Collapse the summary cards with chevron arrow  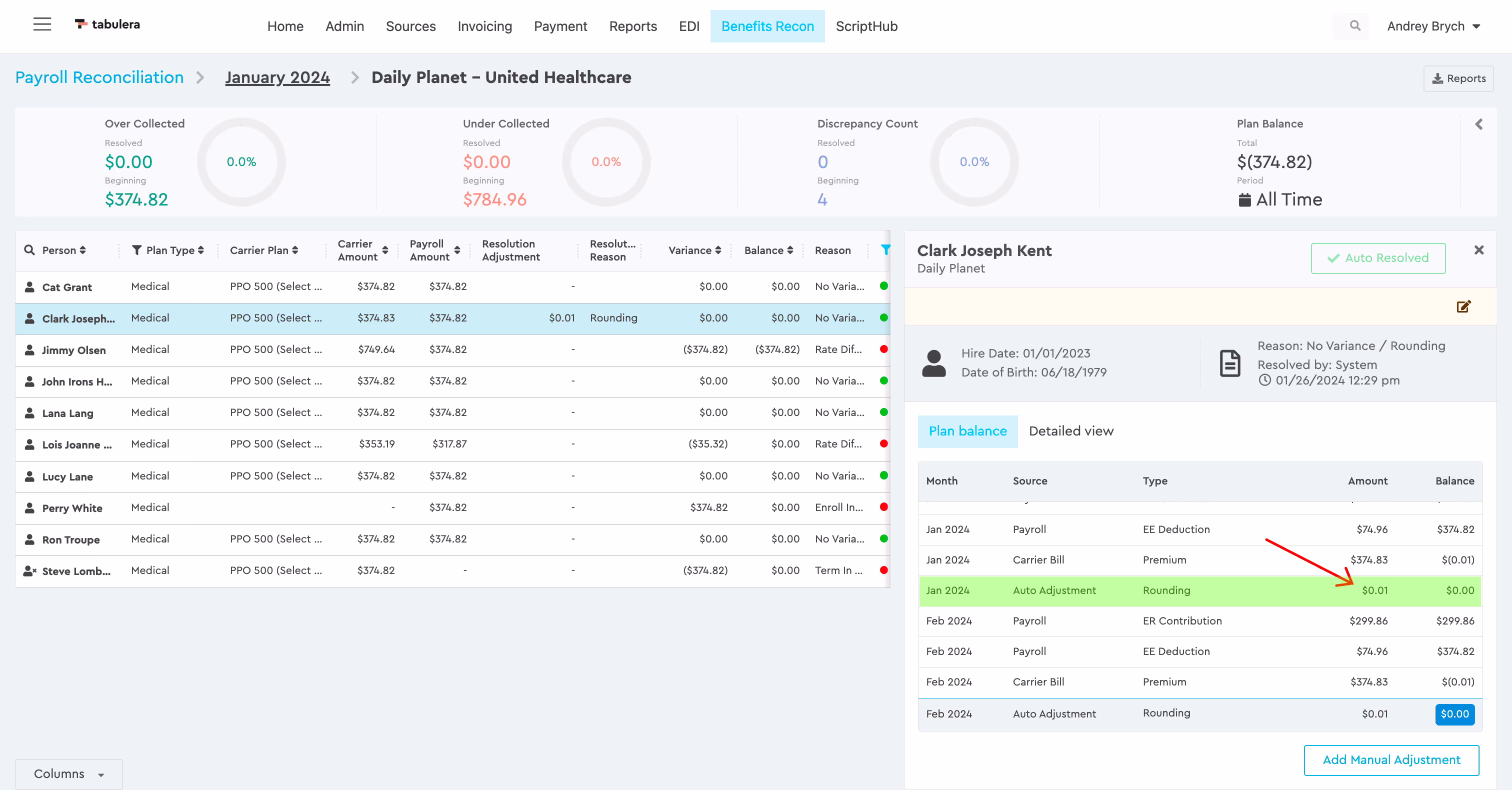click(x=1478, y=124)
